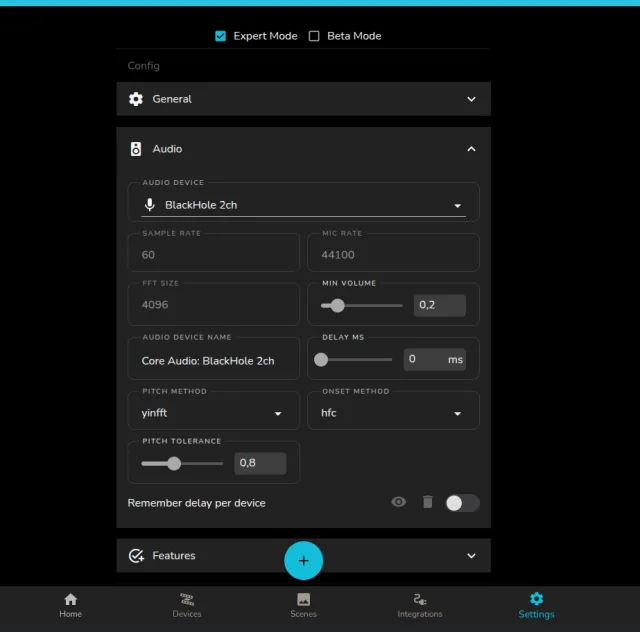Click the Features checkmark icon
Viewport: 640px width, 632px height.
[x=136, y=556]
